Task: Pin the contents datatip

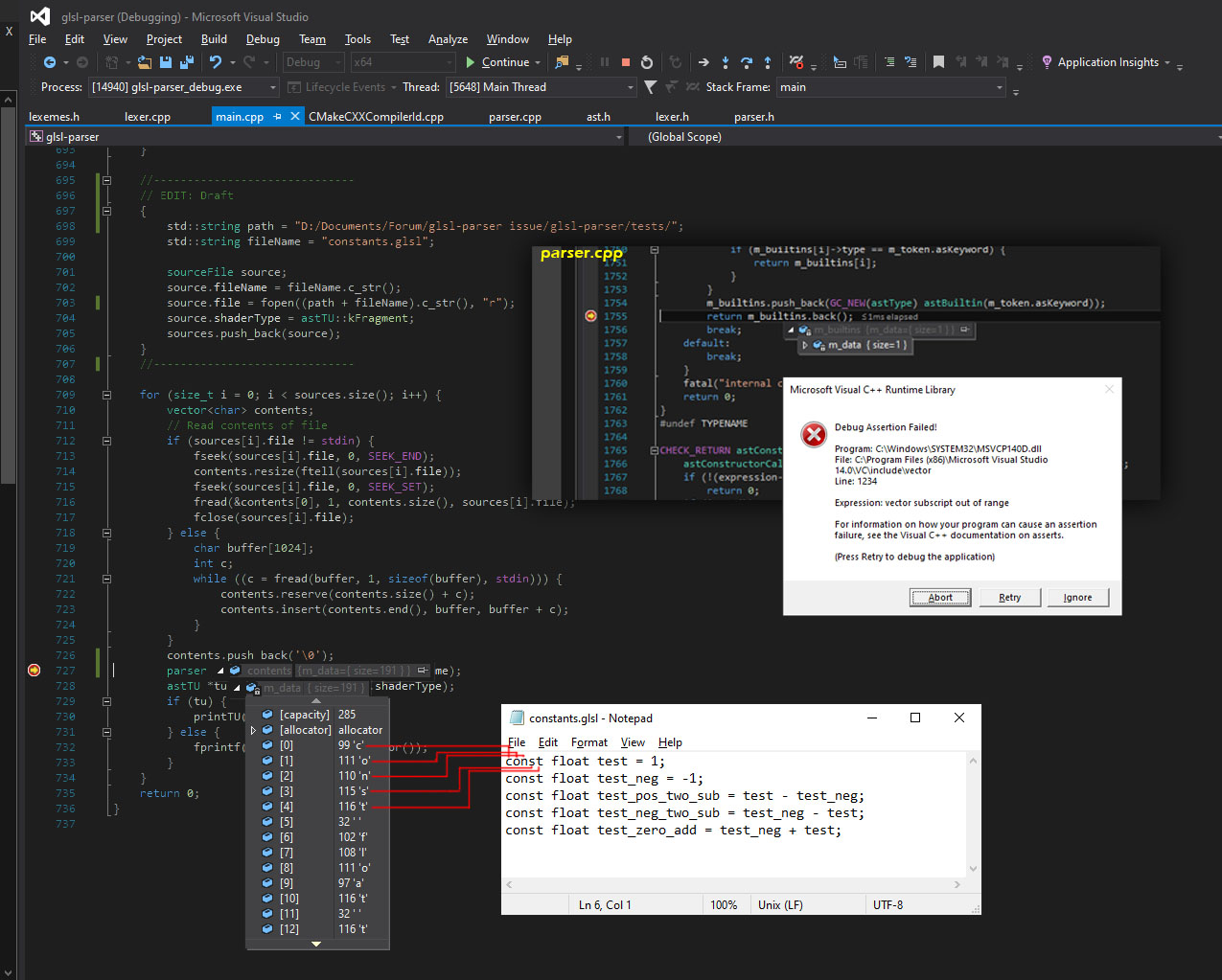Action: [423, 671]
